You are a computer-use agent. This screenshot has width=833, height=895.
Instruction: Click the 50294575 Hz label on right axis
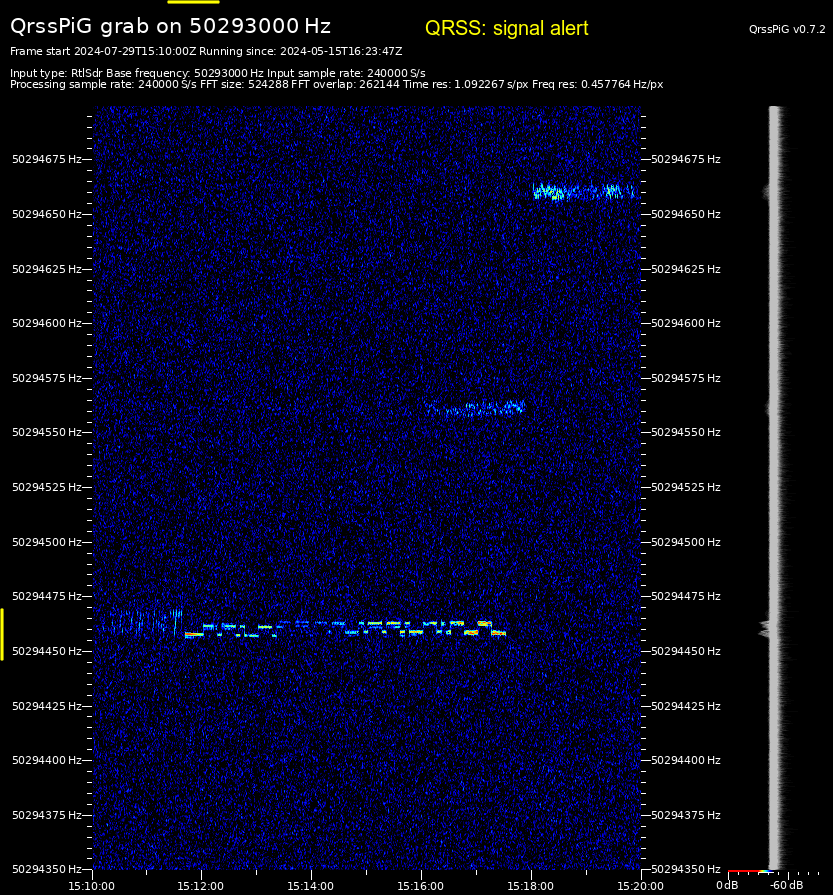coord(686,378)
